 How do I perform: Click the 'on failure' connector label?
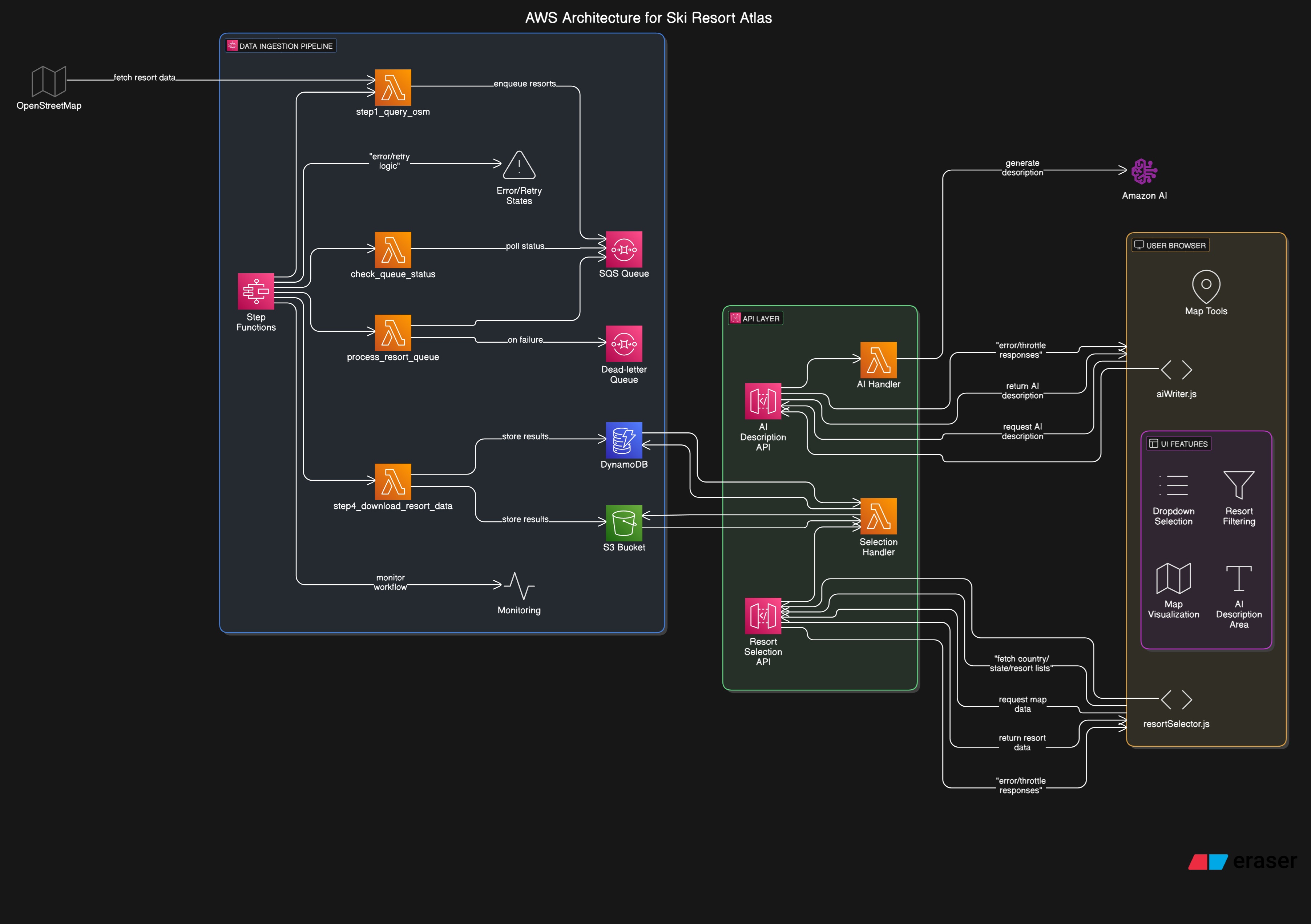tap(525, 340)
